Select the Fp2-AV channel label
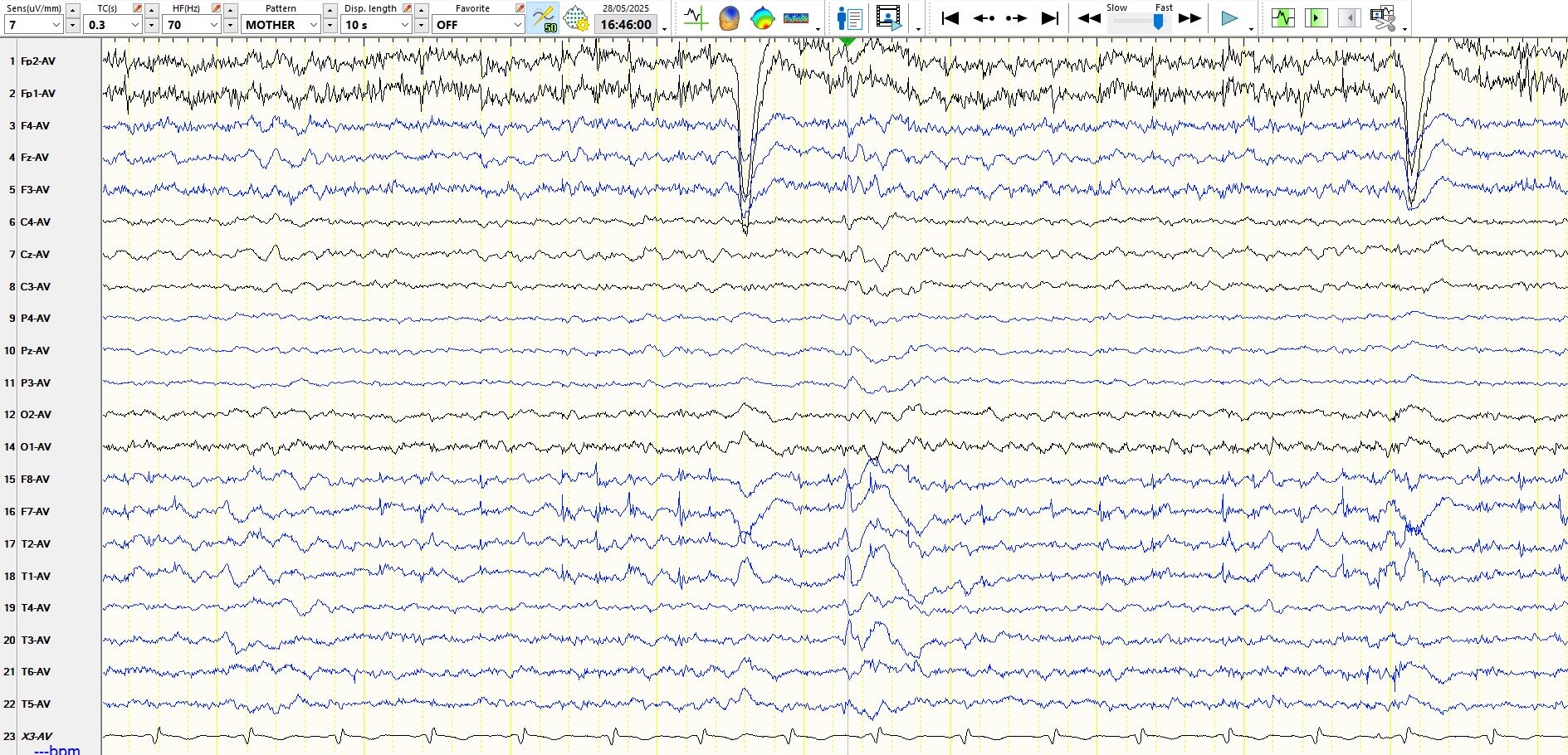Viewport: 1568px width, 755px height. click(x=38, y=61)
